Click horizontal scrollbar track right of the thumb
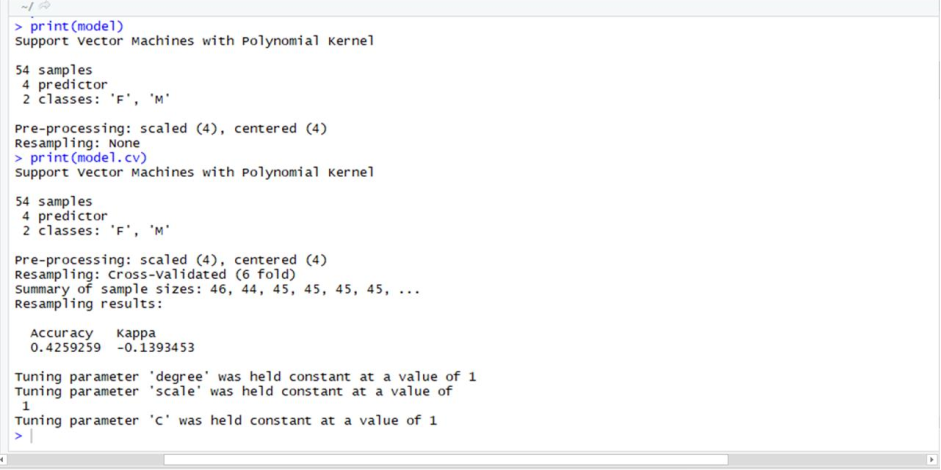Screen dimensions: 941x470 (826, 460)
